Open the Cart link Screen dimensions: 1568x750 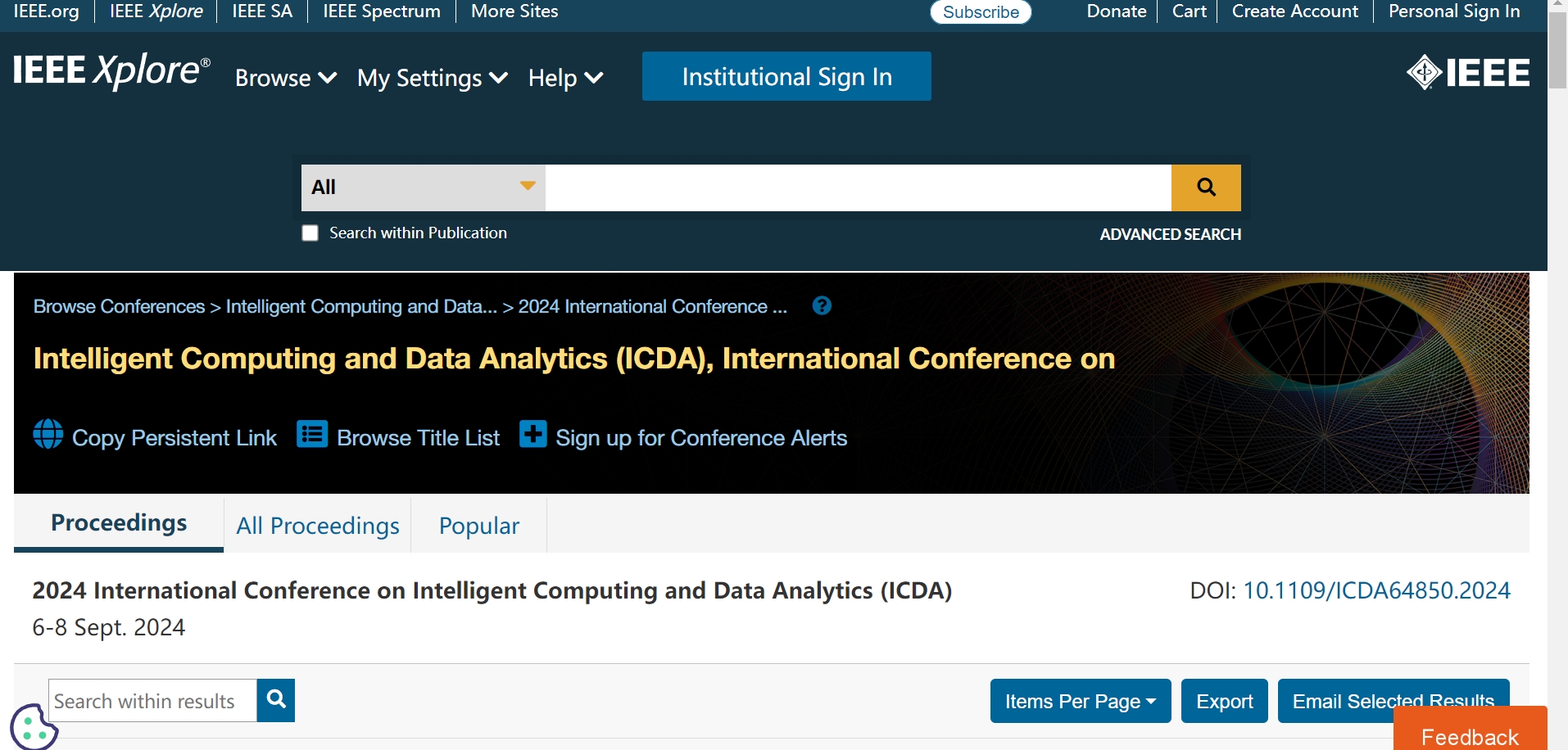[1190, 11]
